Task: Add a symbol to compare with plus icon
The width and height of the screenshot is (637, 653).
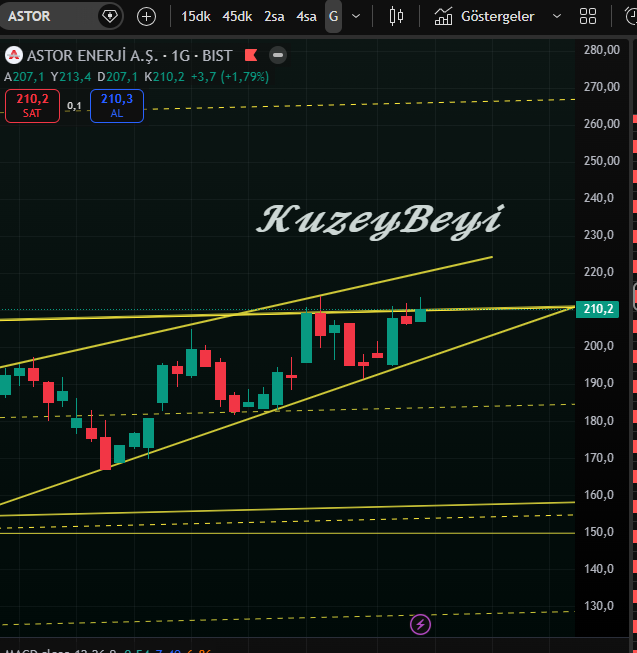Action: [146, 17]
